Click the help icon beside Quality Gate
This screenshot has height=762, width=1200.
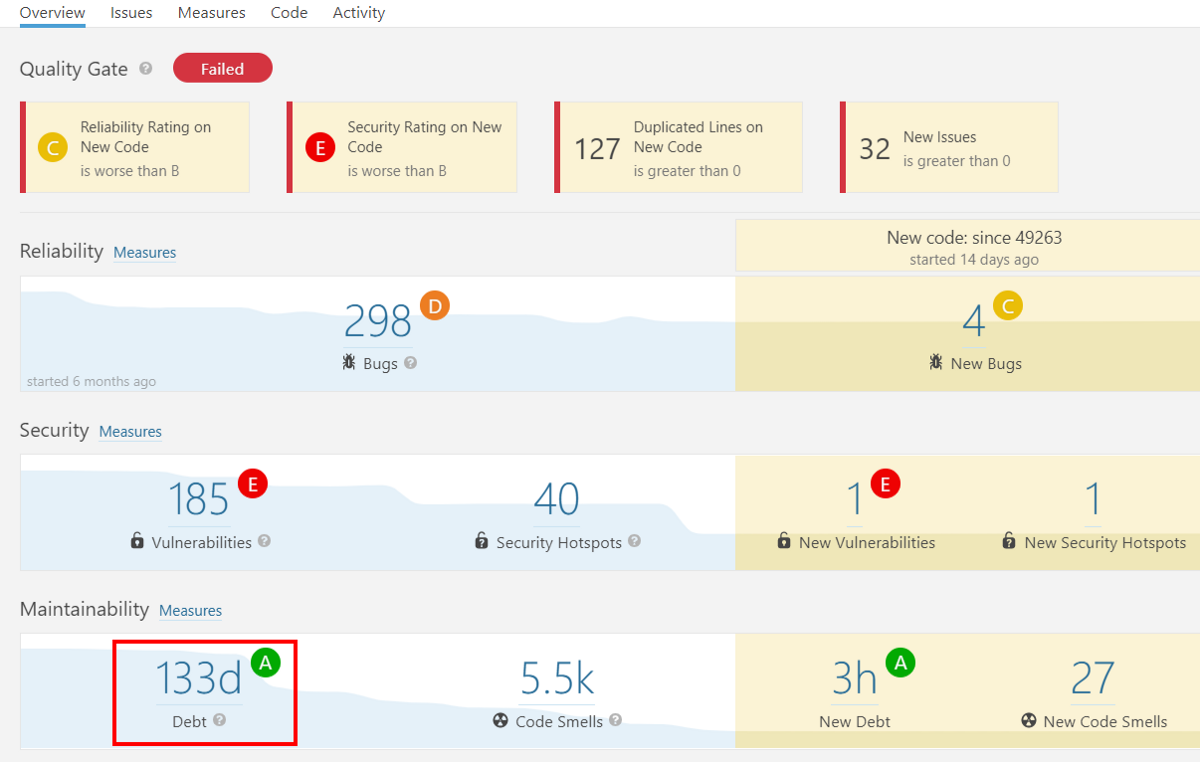(x=146, y=69)
